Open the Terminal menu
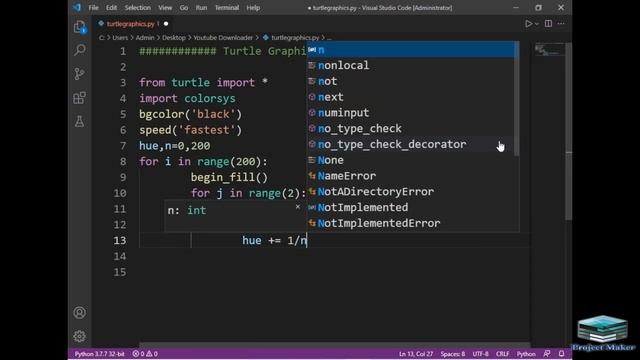The height and width of the screenshot is (360, 640). [227, 8]
